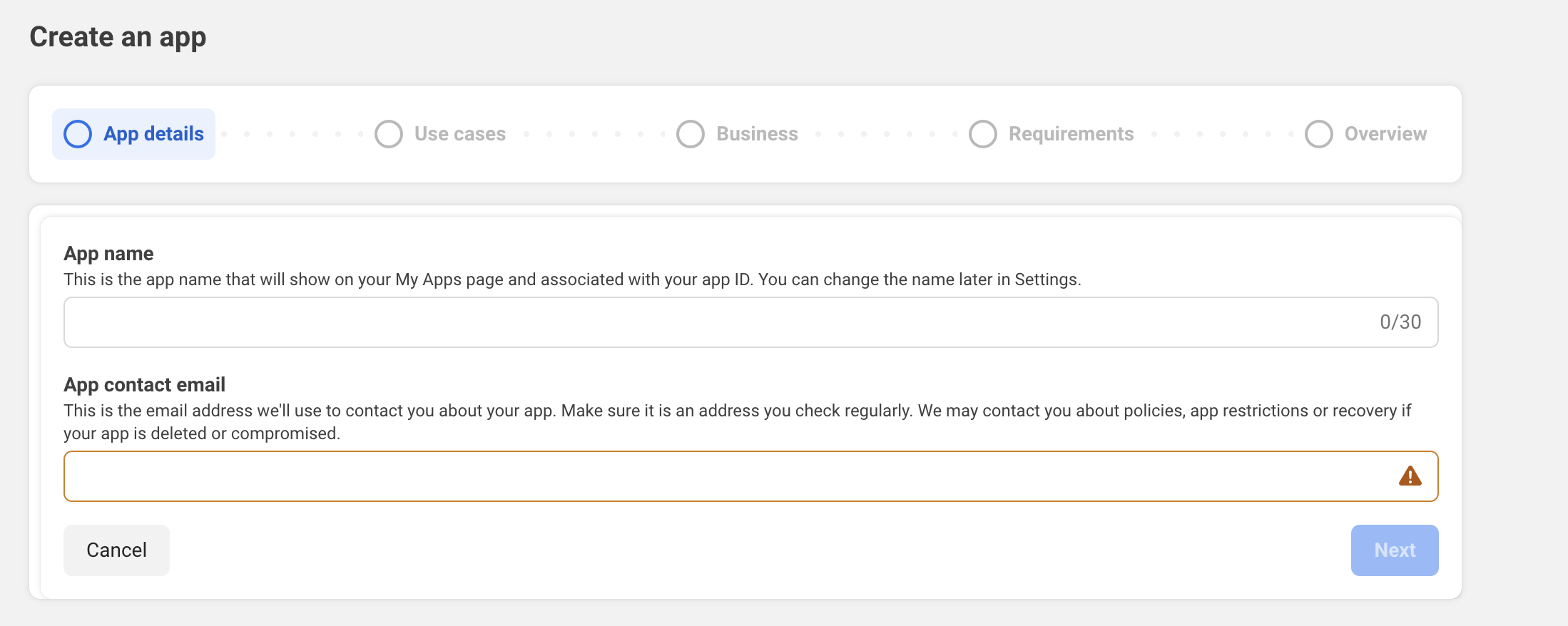Click the "Create an app" heading

(x=118, y=37)
